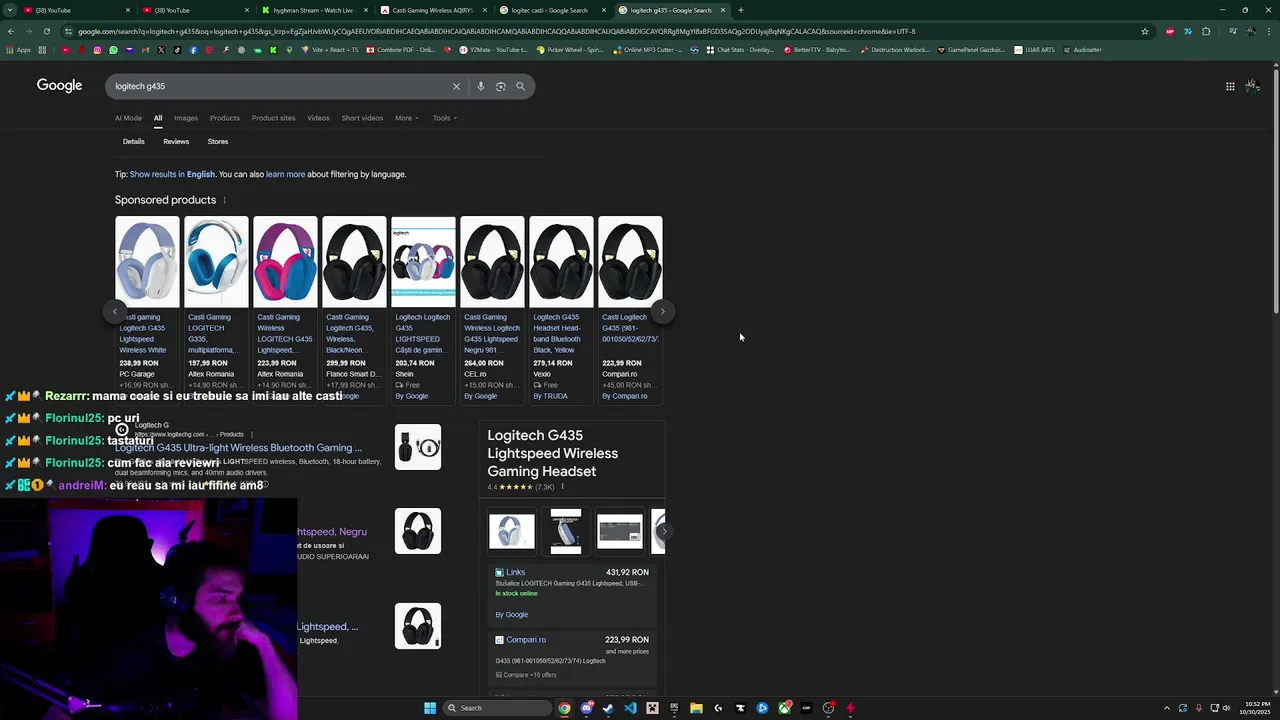Show results in English link
1280x720 pixels.
point(172,174)
